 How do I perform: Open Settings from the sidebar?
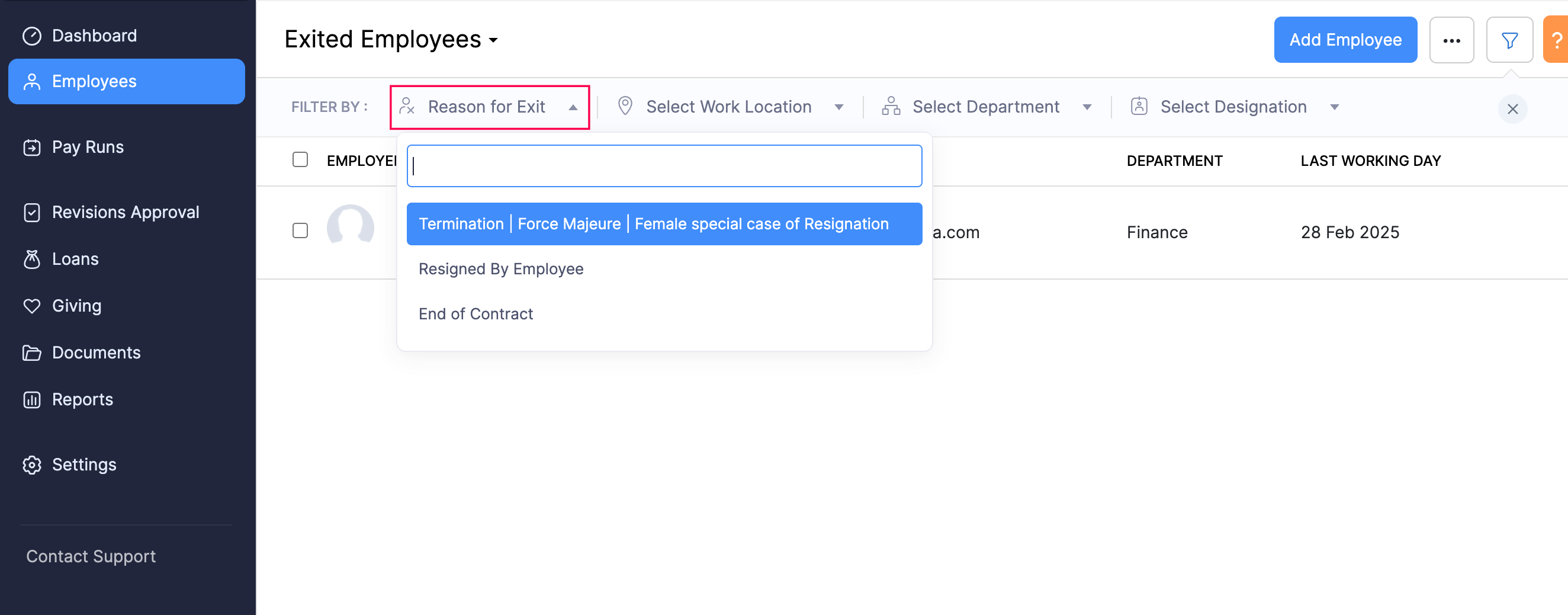tap(84, 464)
